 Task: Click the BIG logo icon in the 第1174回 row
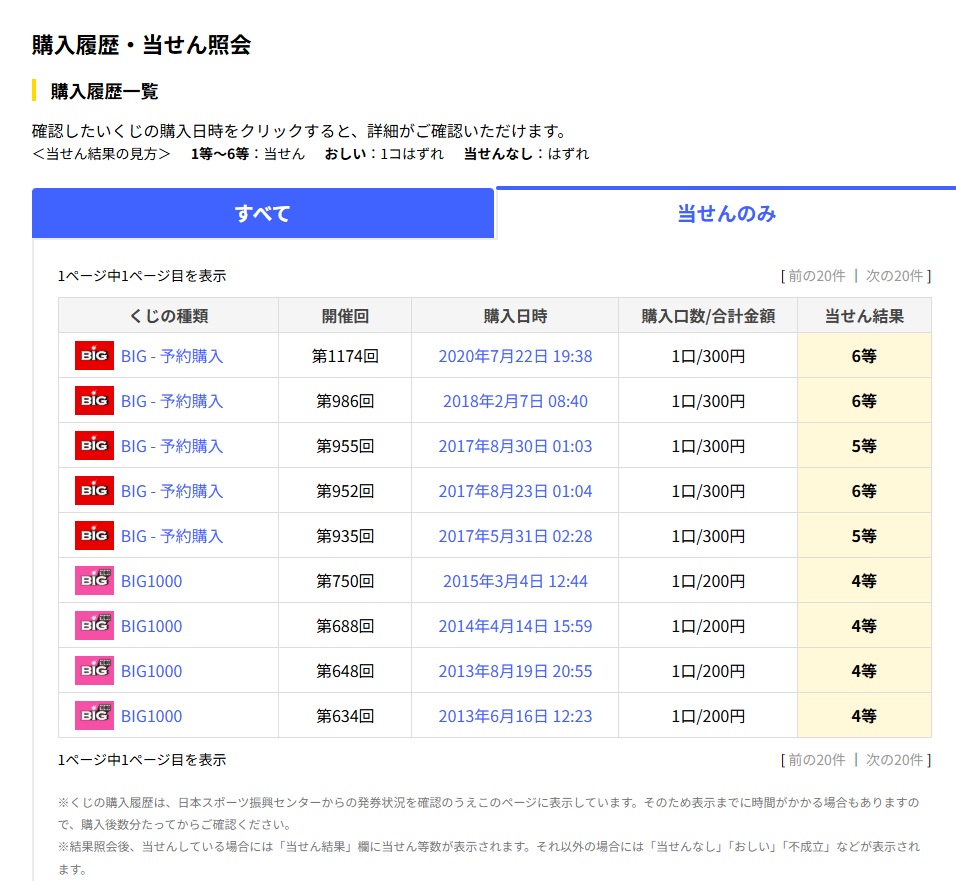[x=94, y=355]
